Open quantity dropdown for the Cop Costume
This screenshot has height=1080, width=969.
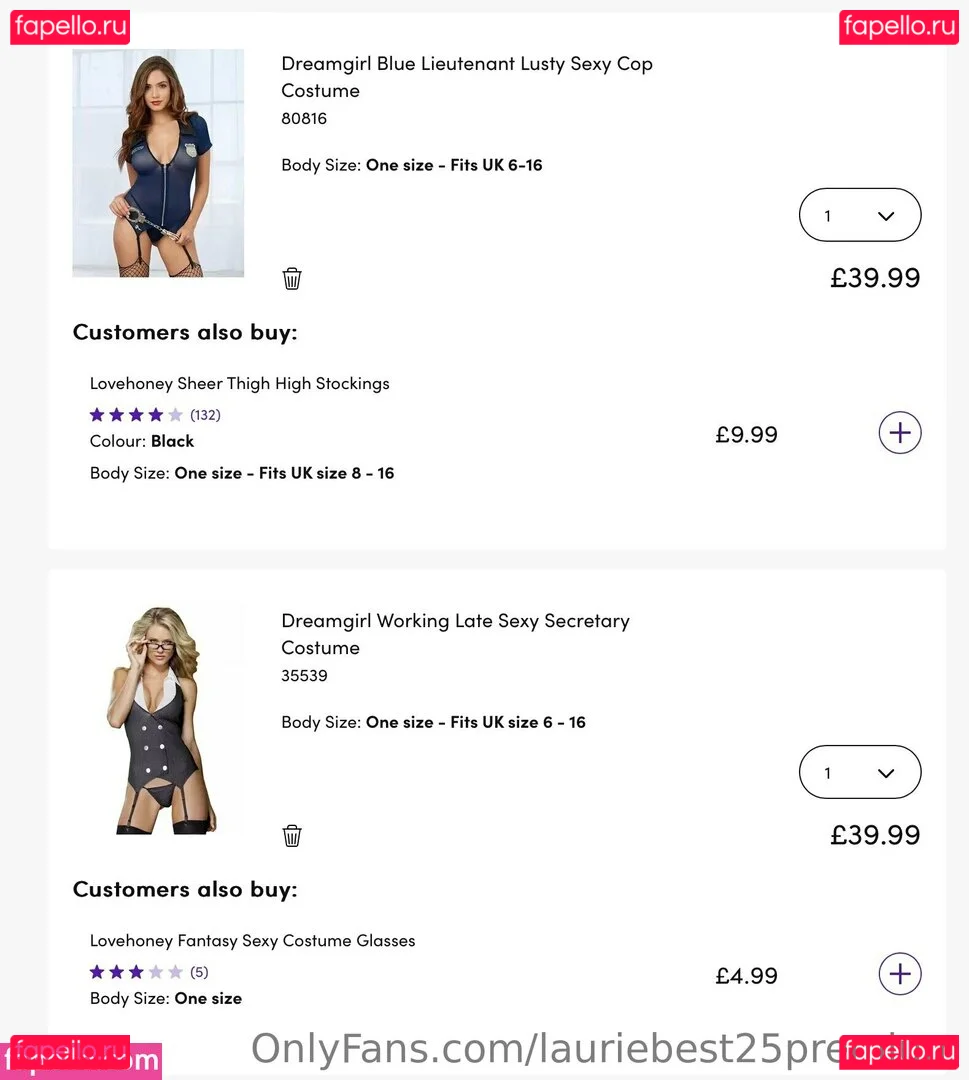[x=859, y=215]
